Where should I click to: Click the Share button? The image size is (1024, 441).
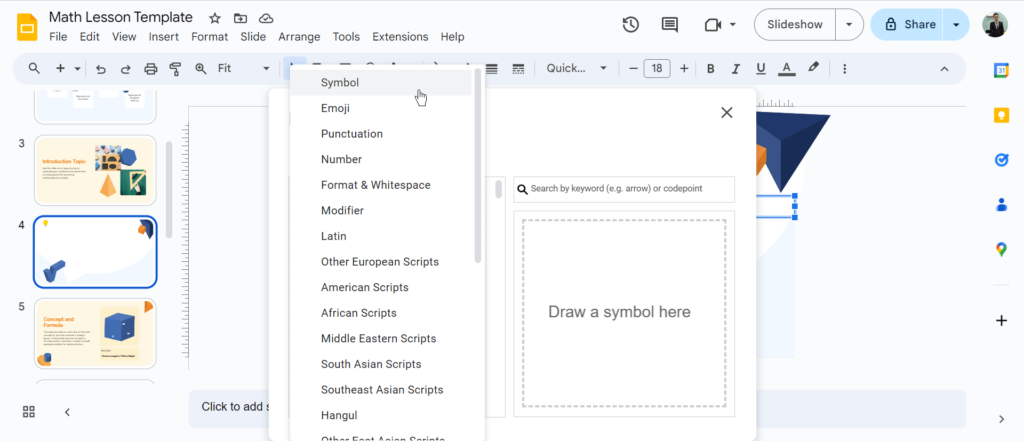pos(908,25)
